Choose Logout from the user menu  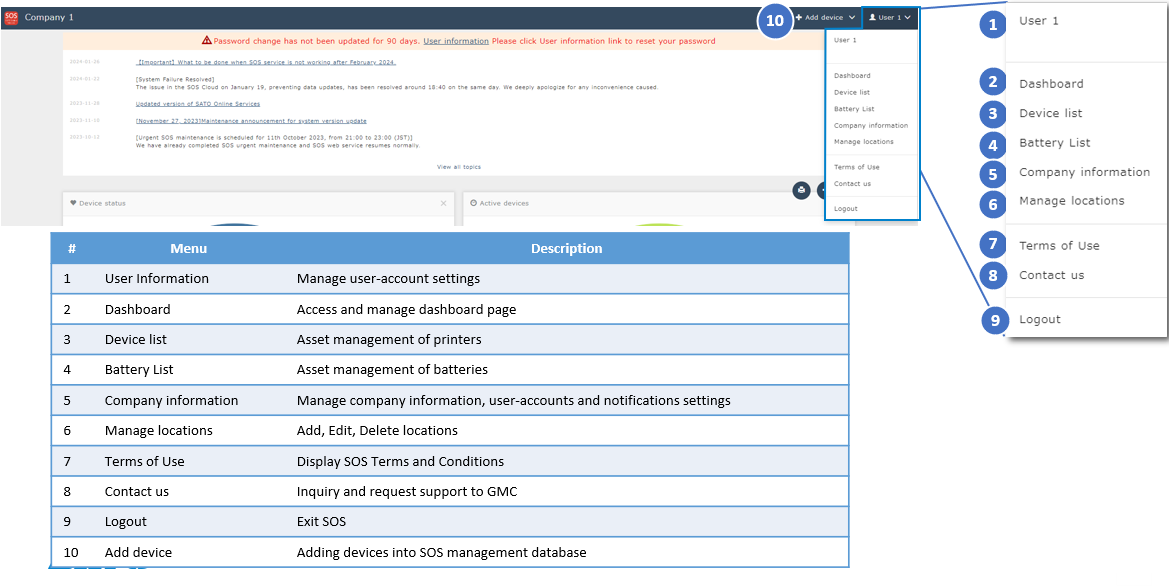(846, 208)
